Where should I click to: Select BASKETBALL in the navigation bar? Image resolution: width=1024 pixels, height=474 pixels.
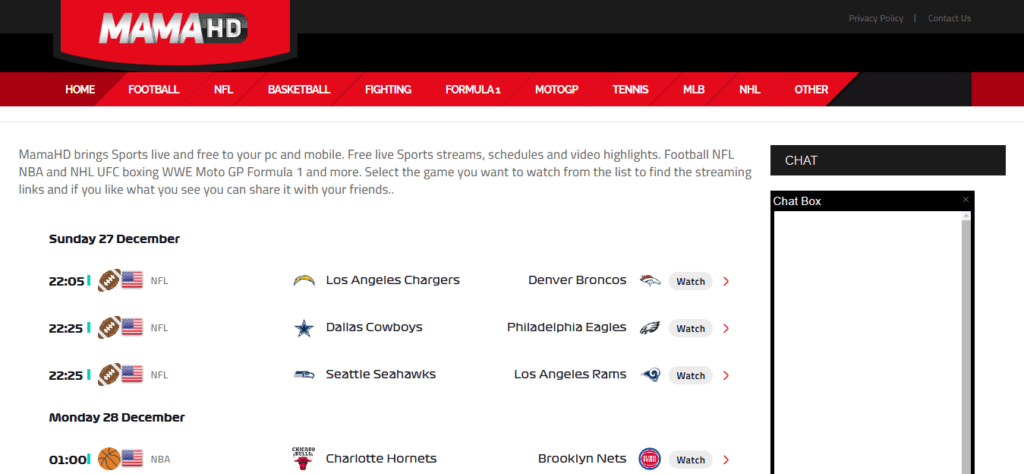point(298,89)
